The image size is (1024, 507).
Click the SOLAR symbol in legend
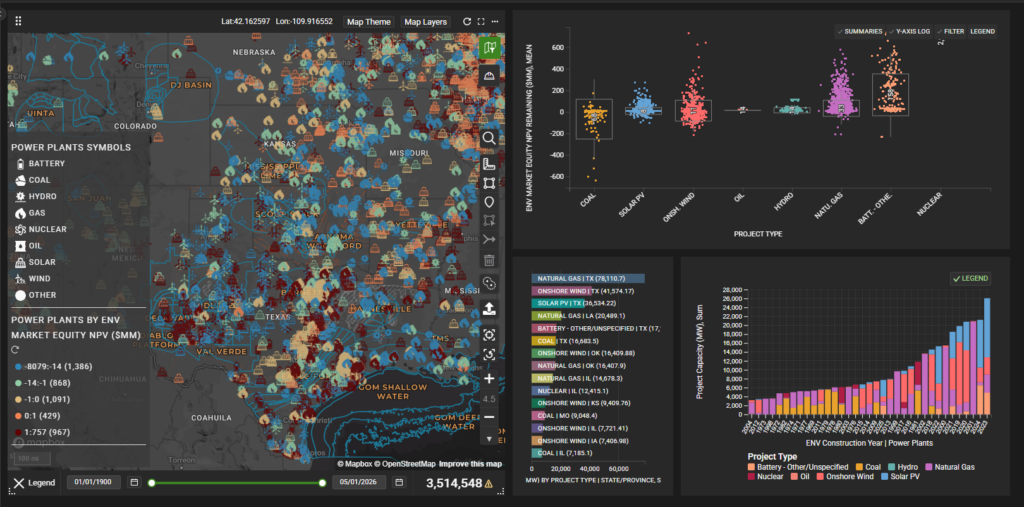coord(20,262)
